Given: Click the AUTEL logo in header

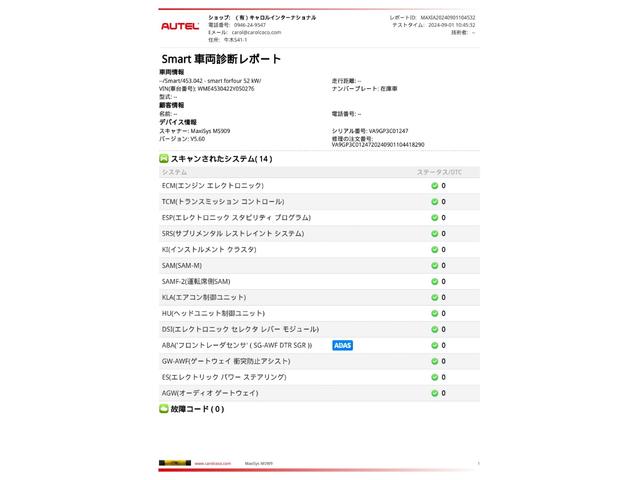Looking at the screenshot, I should (x=180, y=27).
